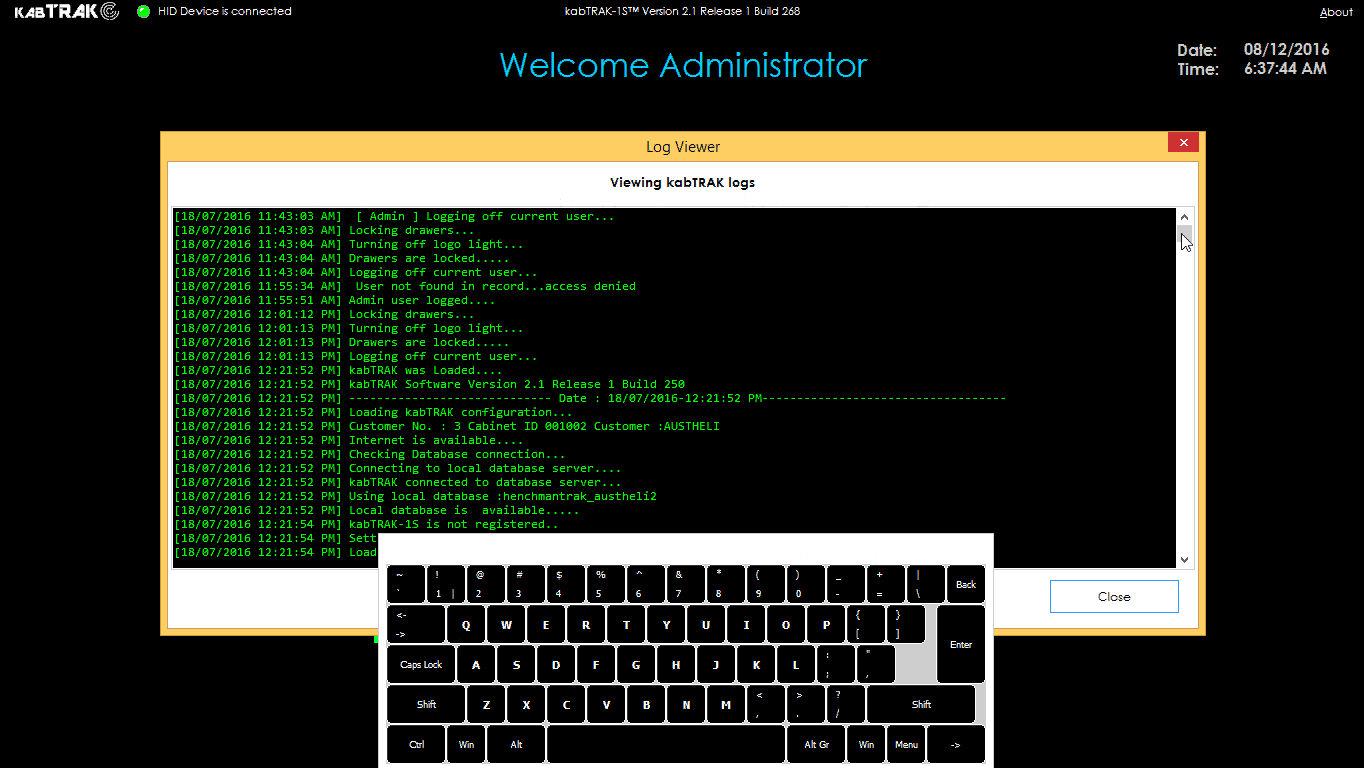This screenshot has height=768, width=1364.
Task: Tap the P key
Action: [x=826, y=624]
